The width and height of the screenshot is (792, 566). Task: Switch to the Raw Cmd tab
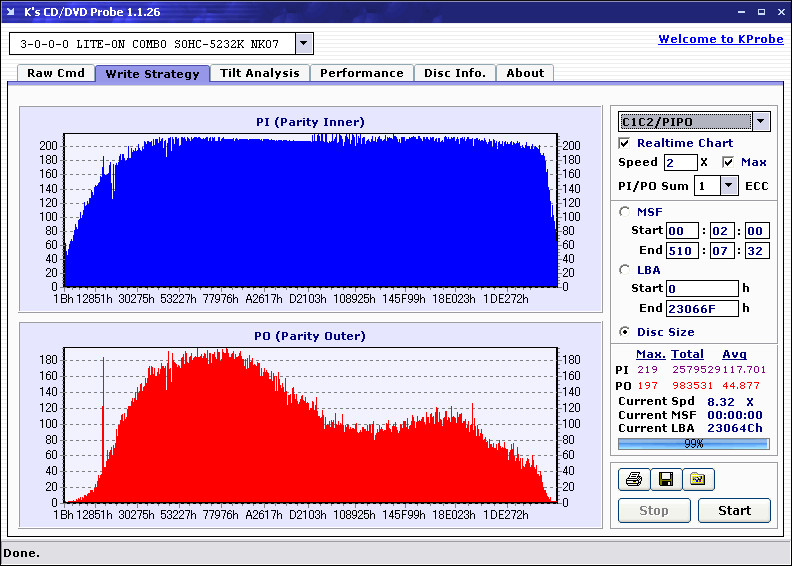[55, 73]
